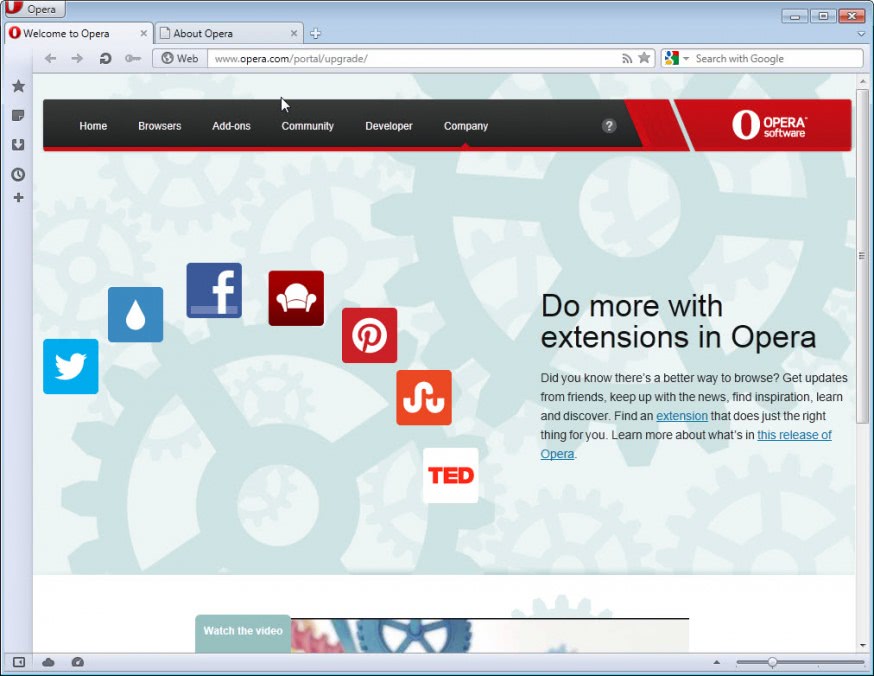Image resolution: width=874 pixels, height=676 pixels.
Task: Switch to the About Opera tab
Action: point(222,32)
